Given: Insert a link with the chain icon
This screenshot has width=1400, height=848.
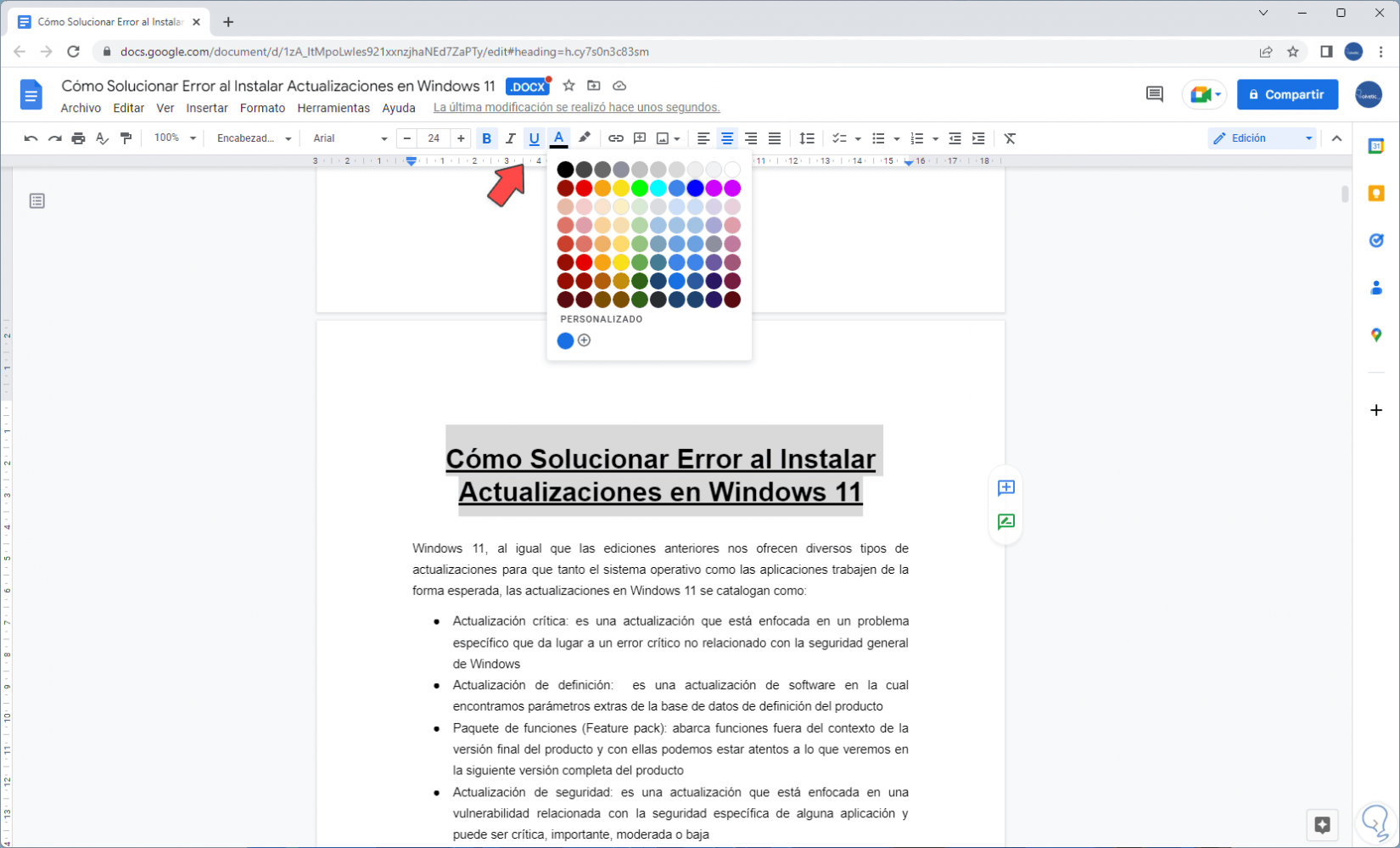Looking at the screenshot, I should [616, 138].
